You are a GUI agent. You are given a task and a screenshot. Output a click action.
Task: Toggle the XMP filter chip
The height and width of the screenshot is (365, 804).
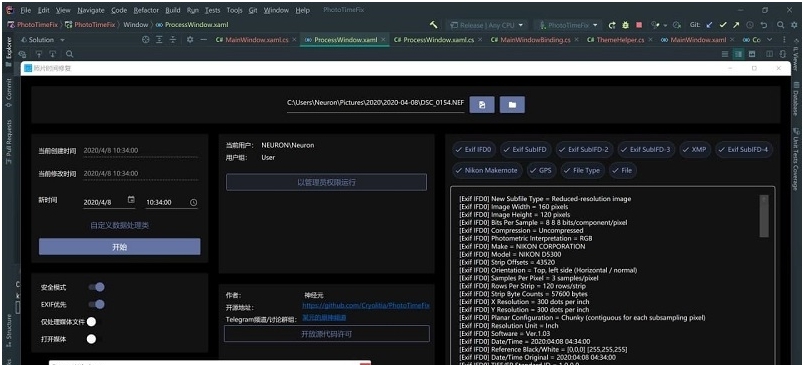point(695,150)
